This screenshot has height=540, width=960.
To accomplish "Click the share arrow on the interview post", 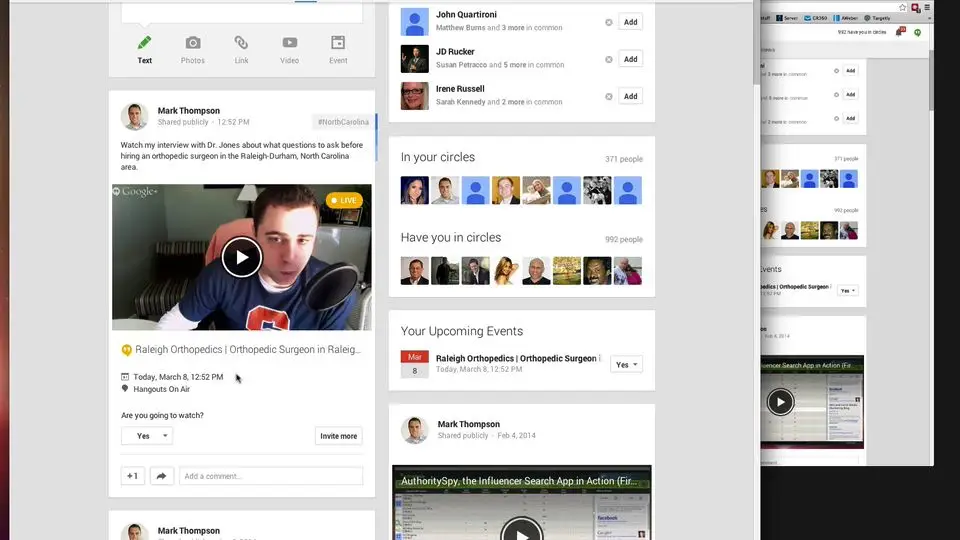I will 161,476.
